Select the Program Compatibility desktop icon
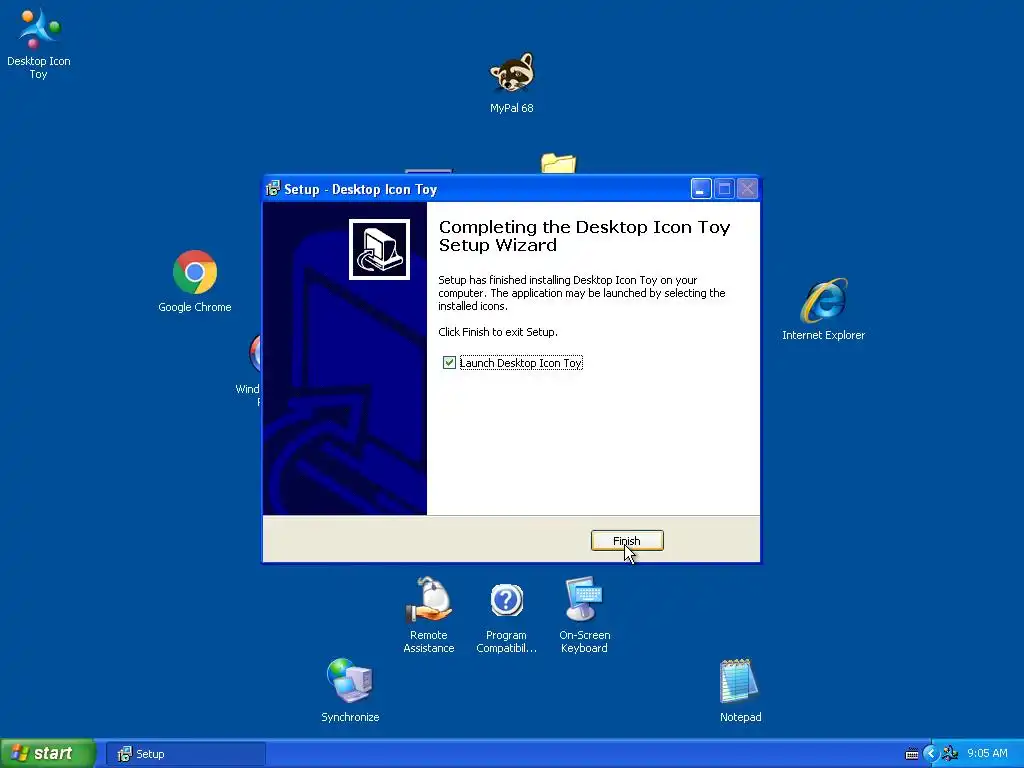Image resolution: width=1024 pixels, height=768 pixels. click(506, 618)
